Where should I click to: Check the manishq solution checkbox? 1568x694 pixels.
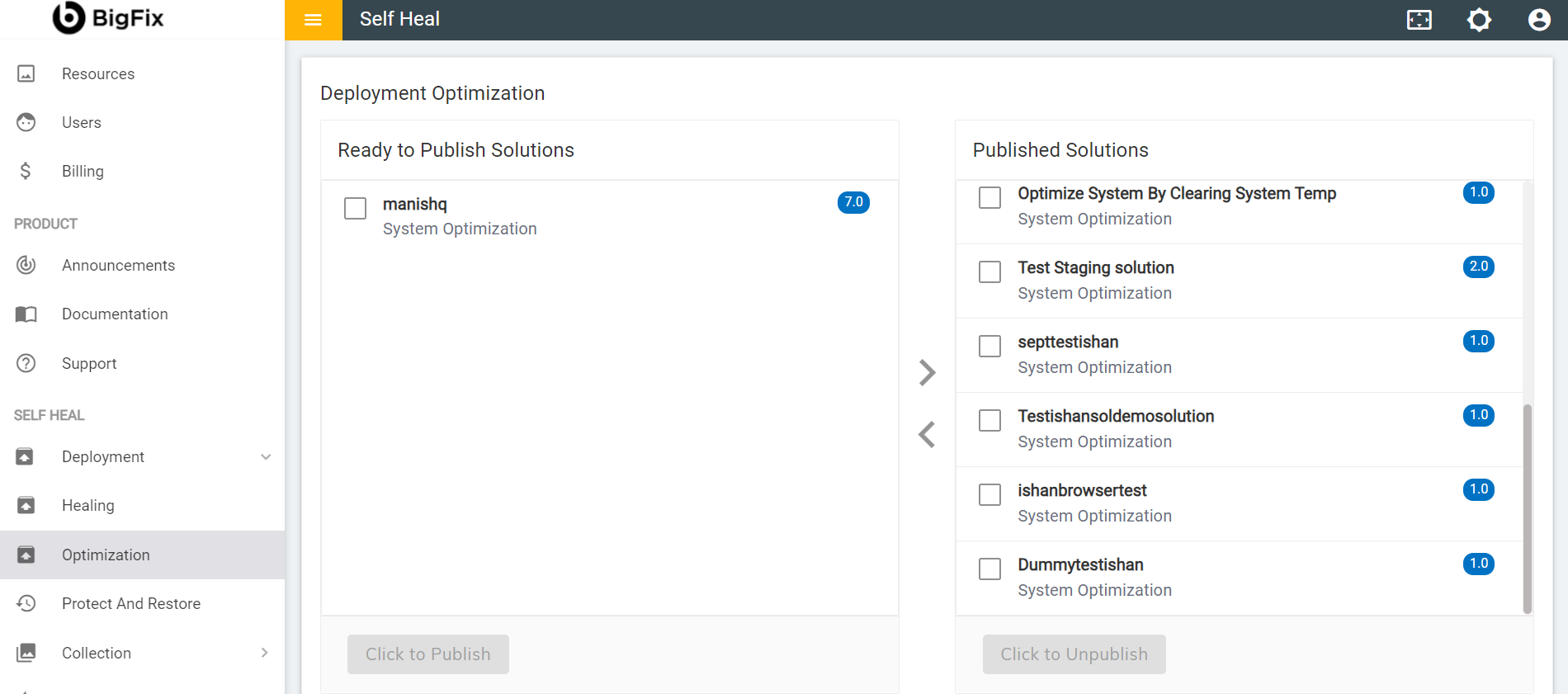[x=356, y=208]
